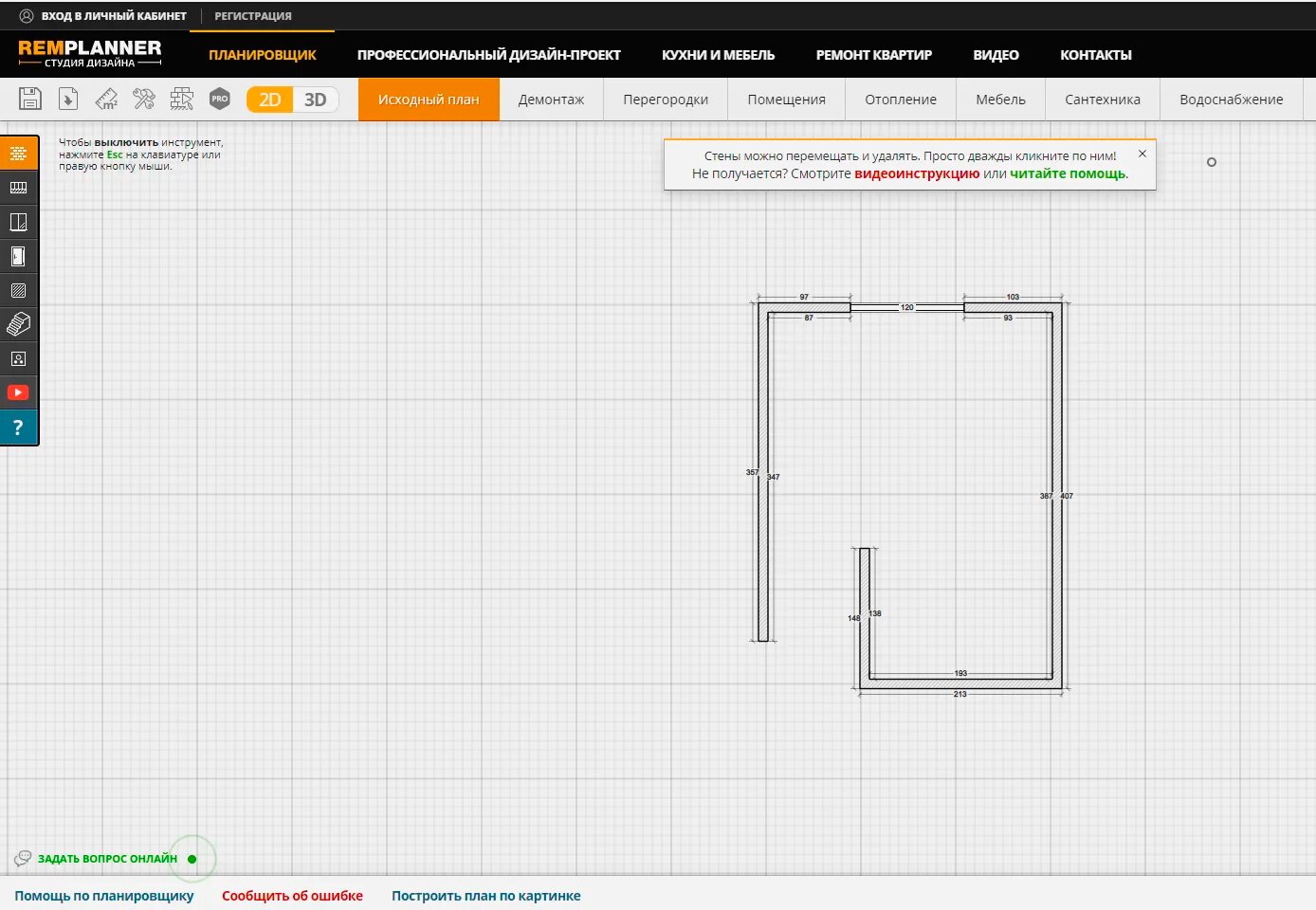1316x910 pixels.
Task: Click the save project floppy disk icon
Action: (x=30, y=99)
